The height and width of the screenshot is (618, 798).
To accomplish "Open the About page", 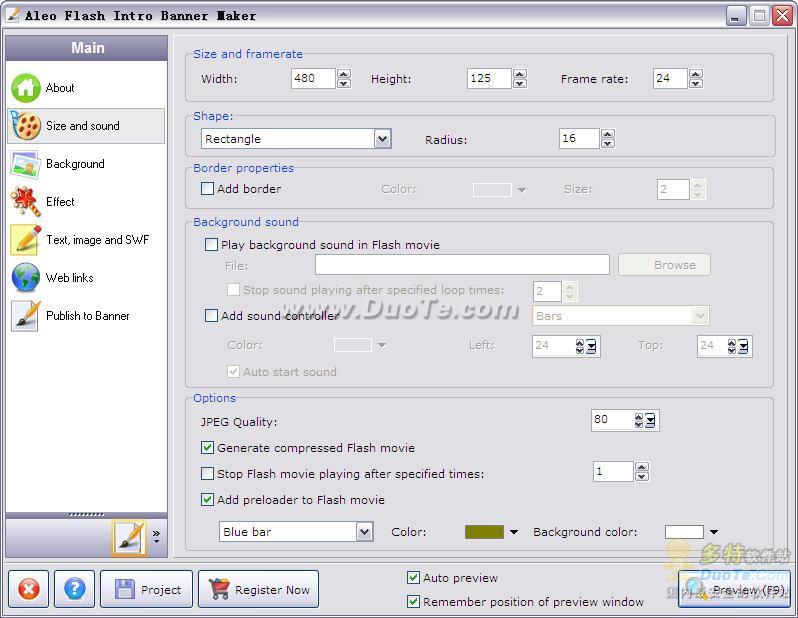I will point(60,88).
